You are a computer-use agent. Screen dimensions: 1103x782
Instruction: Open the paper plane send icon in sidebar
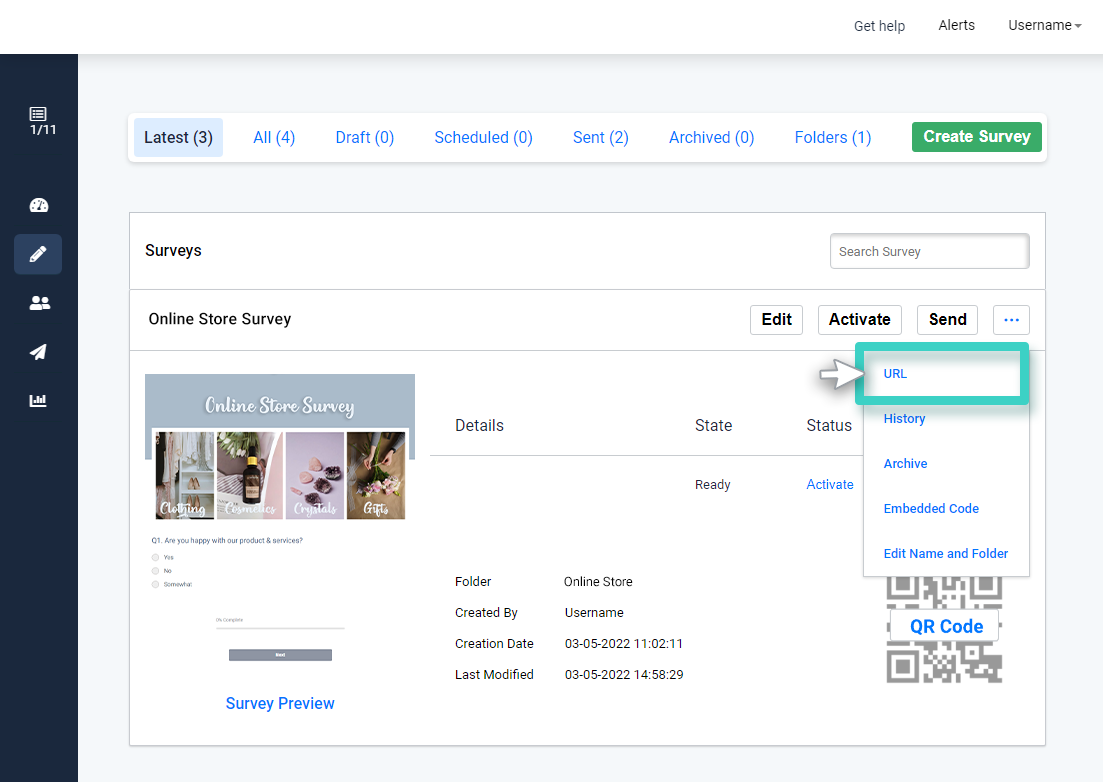(38, 352)
